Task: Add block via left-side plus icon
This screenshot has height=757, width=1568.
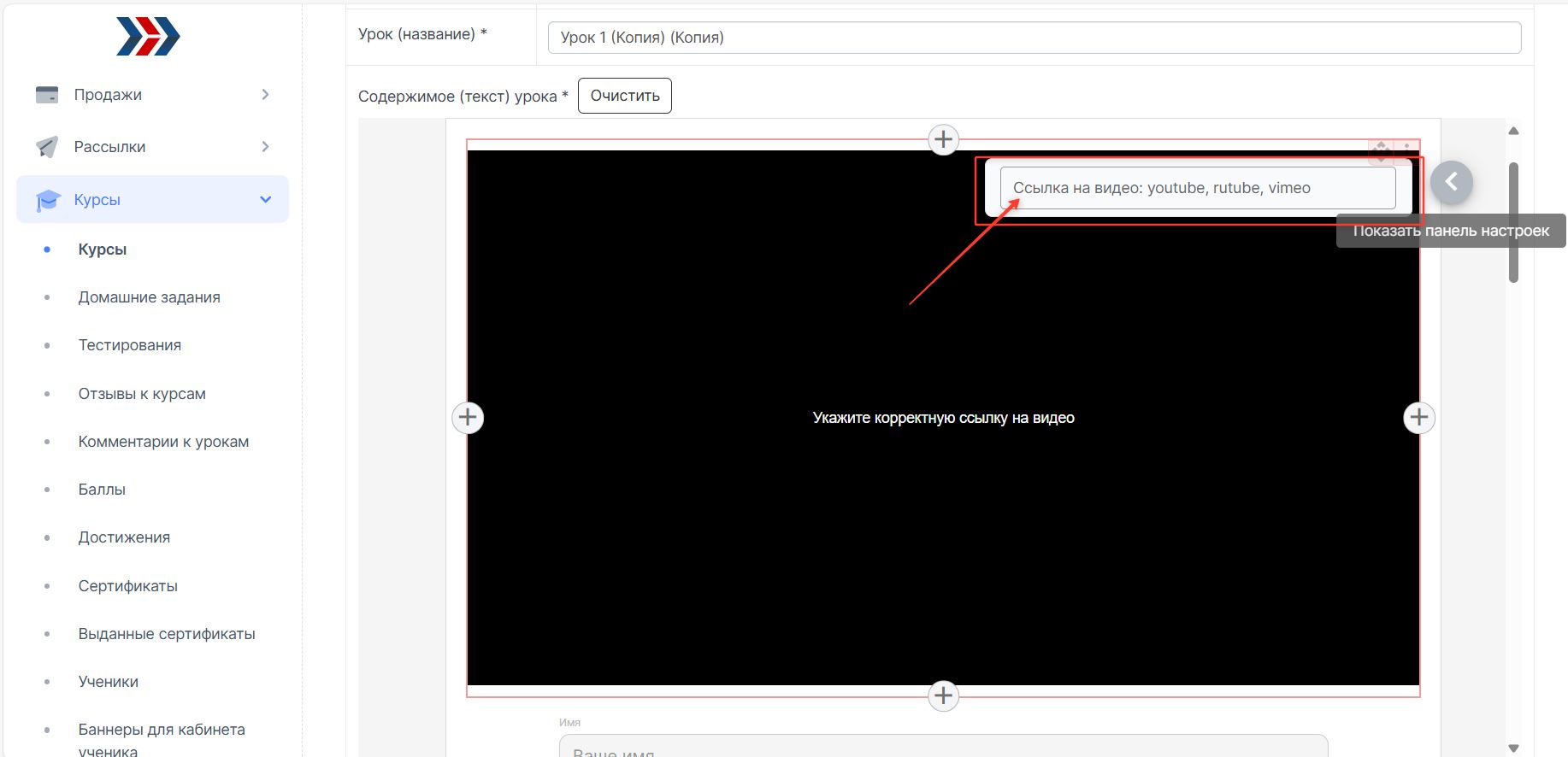Action: tap(468, 417)
